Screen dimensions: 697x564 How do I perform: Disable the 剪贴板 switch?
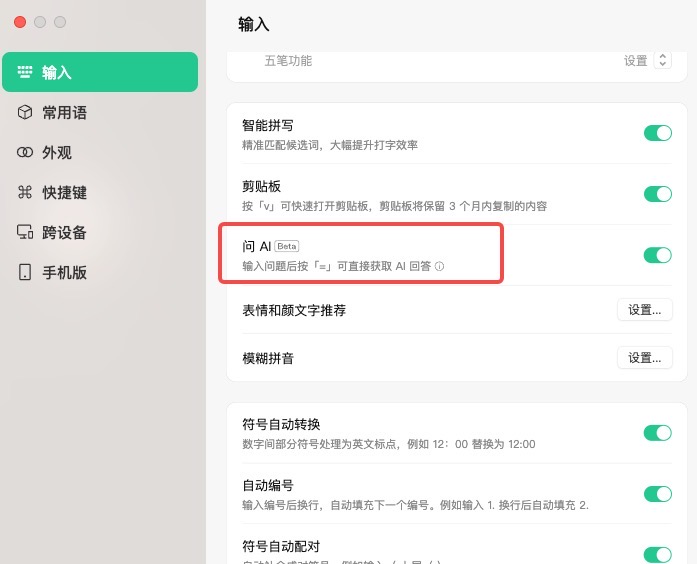pyautogui.click(x=657, y=194)
